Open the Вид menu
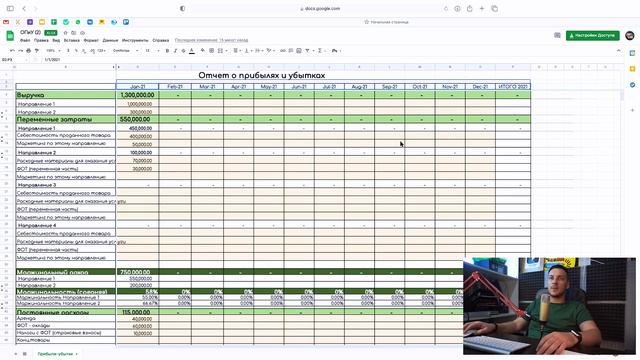The height and width of the screenshot is (360, 640). pyautogui.click(x=56, y=40)
